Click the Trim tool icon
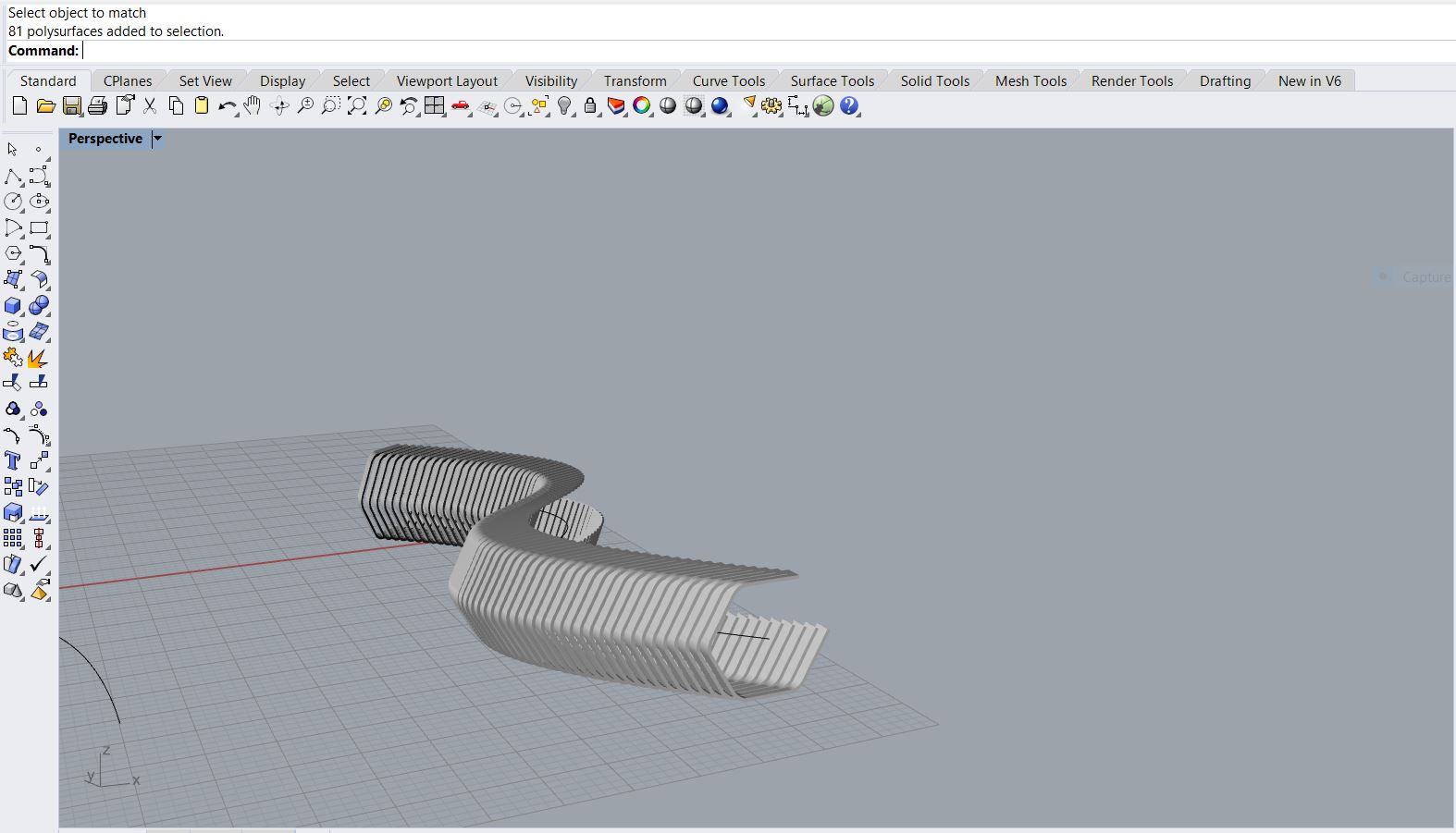Viewport: 1456px width, 833px height. click(x=13, y=383)
